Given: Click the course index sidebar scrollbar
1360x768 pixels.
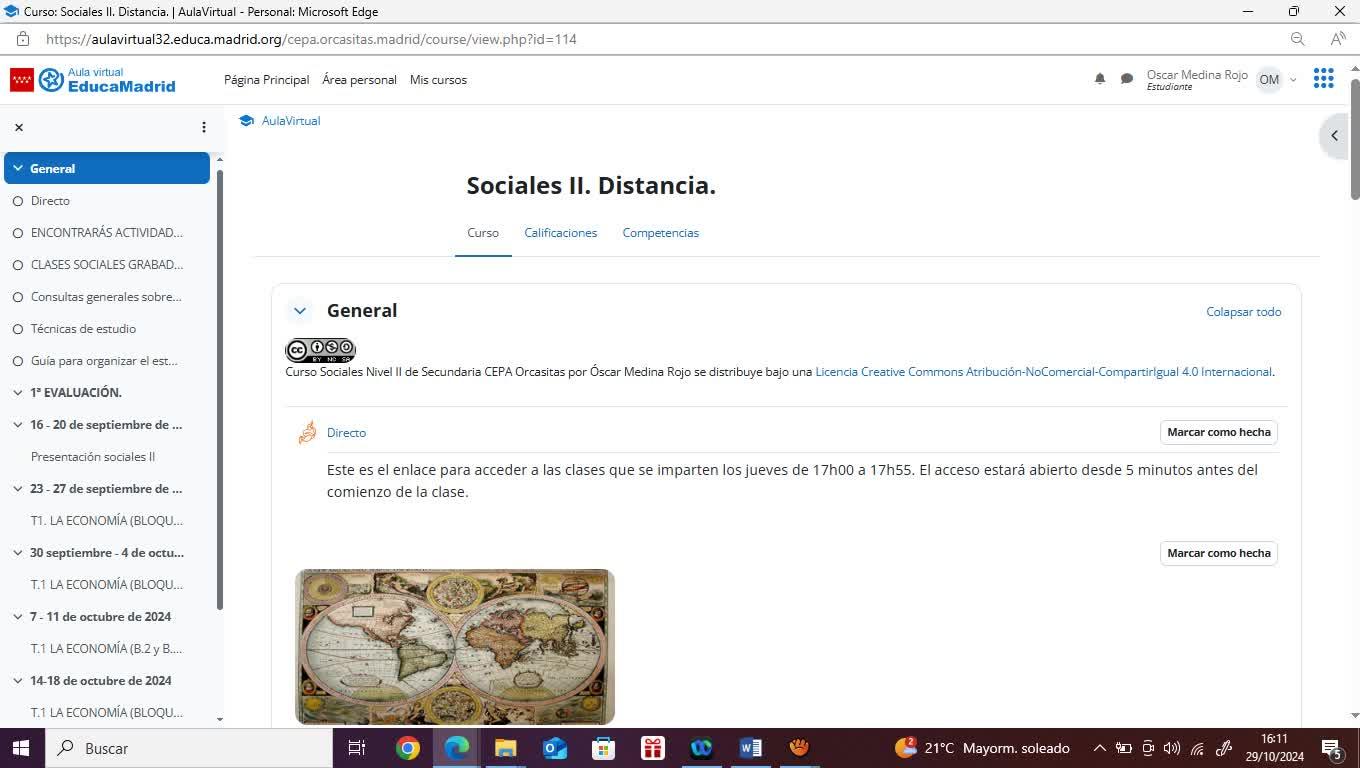Looking at the screenshot, I should point(220,390).
